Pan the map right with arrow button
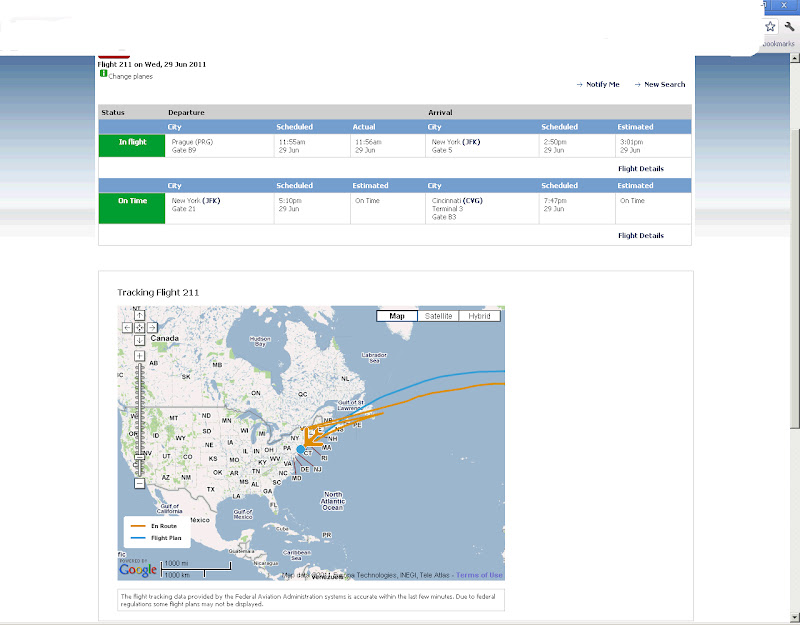800x625 pixels. pyautogui.click(x=152, y=328)
